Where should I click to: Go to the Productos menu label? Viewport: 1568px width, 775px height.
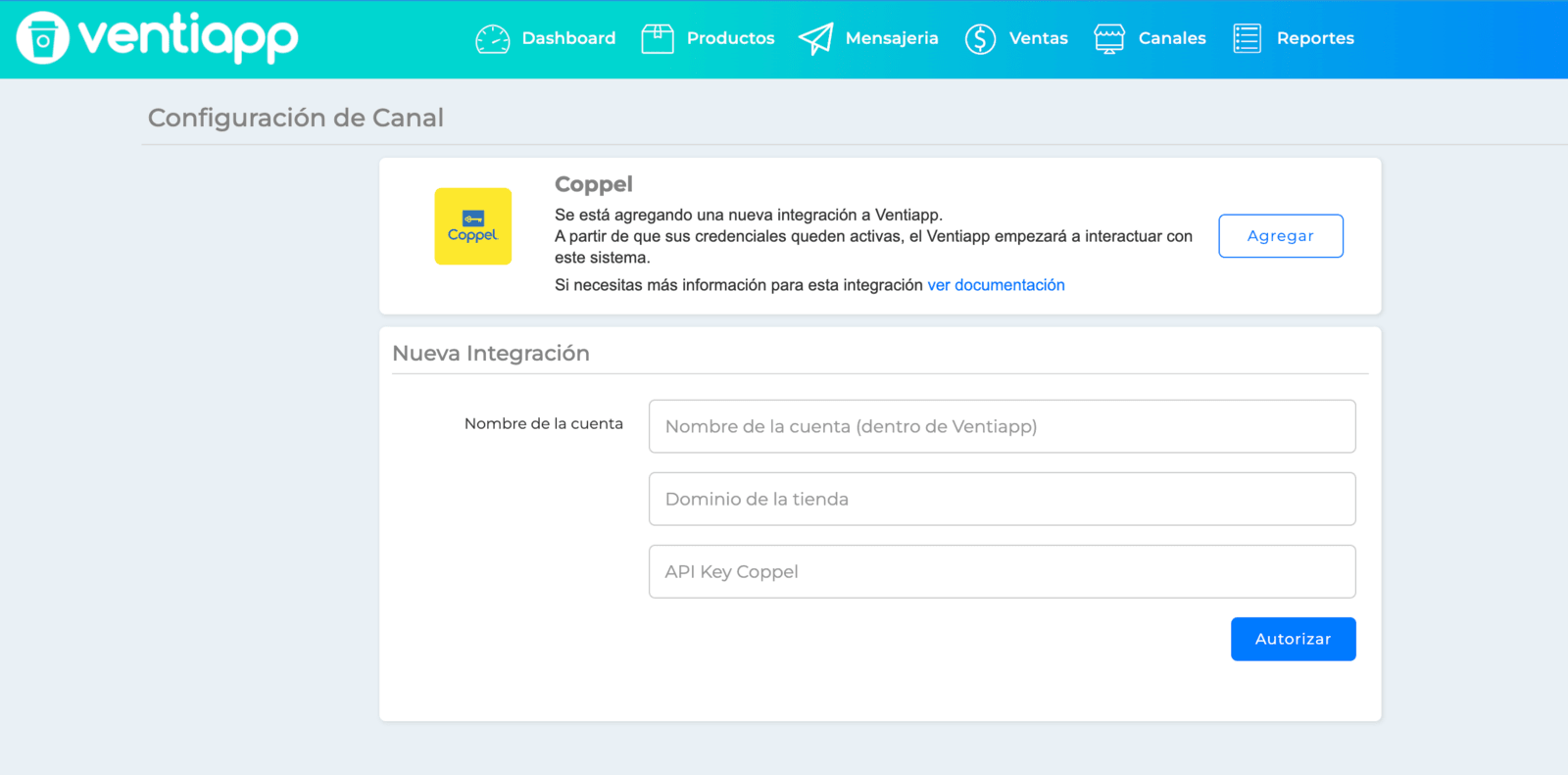[x=730, y=38]
